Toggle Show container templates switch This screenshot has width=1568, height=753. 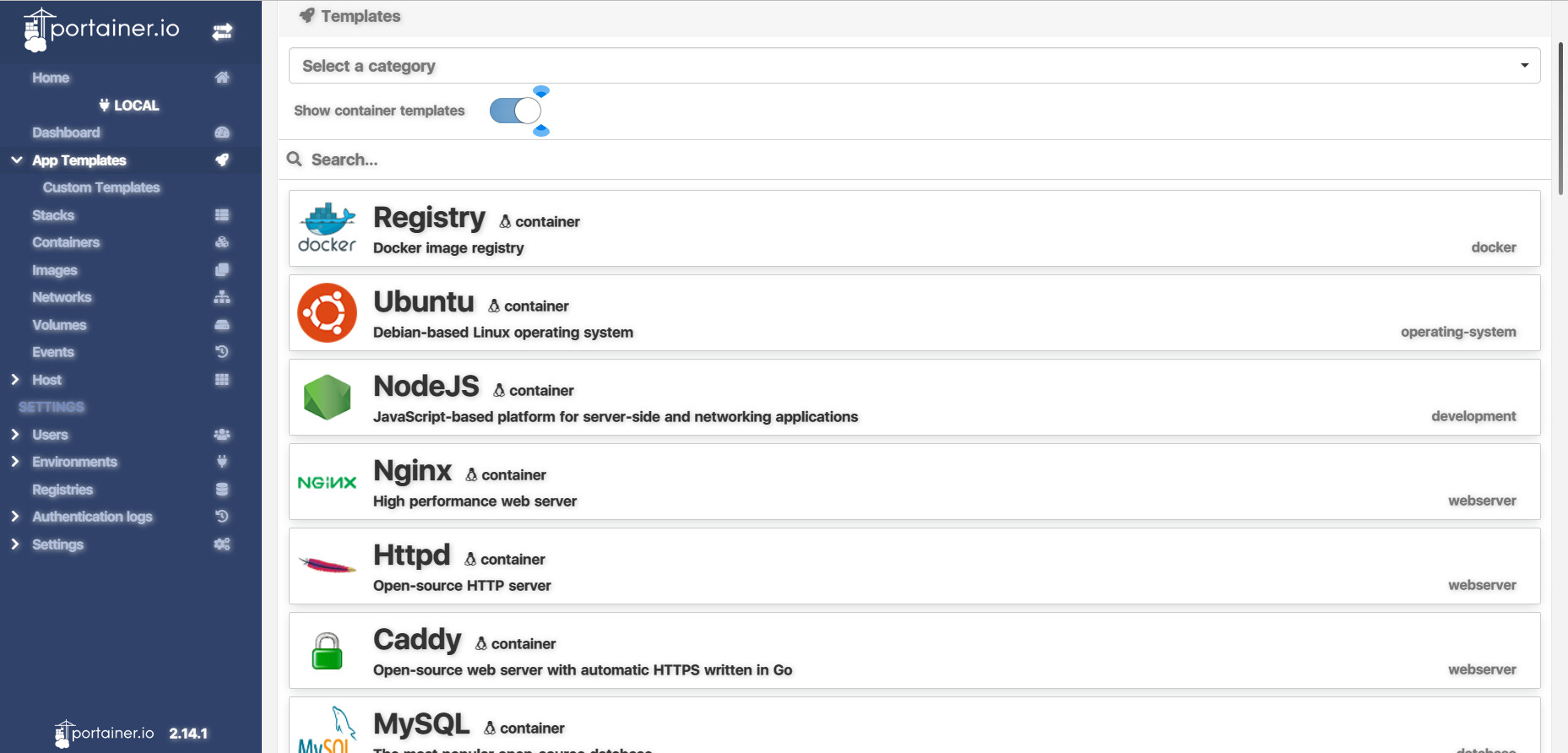click(515, 111)
